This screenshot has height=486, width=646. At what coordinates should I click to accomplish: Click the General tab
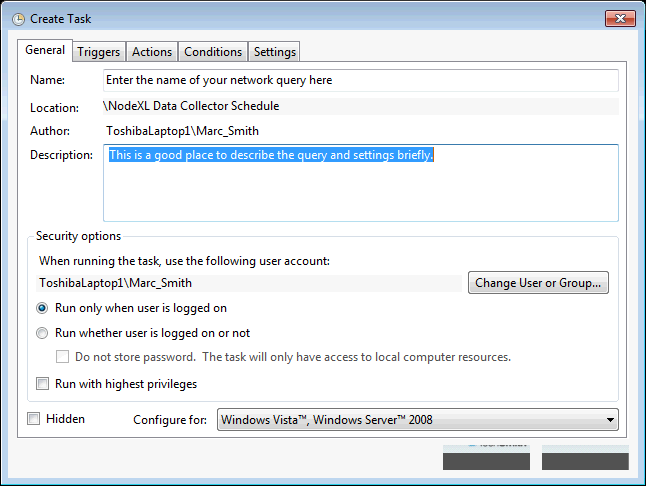pos(45,50)
